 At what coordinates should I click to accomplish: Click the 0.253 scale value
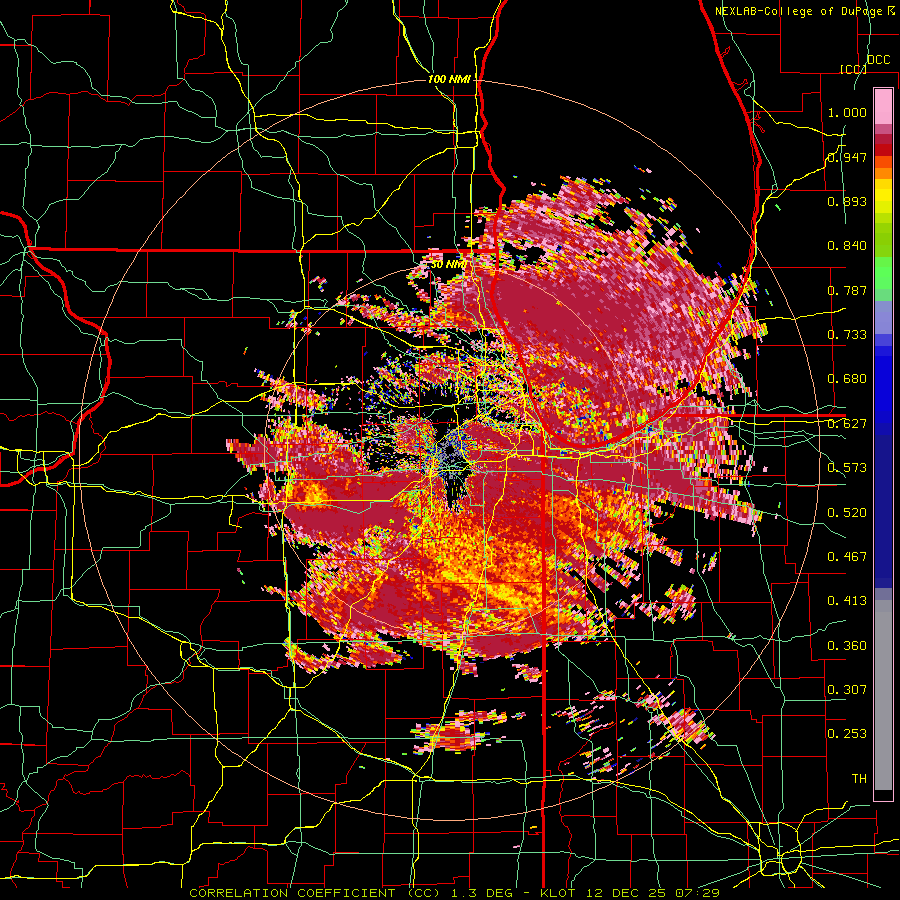(847, 734)
